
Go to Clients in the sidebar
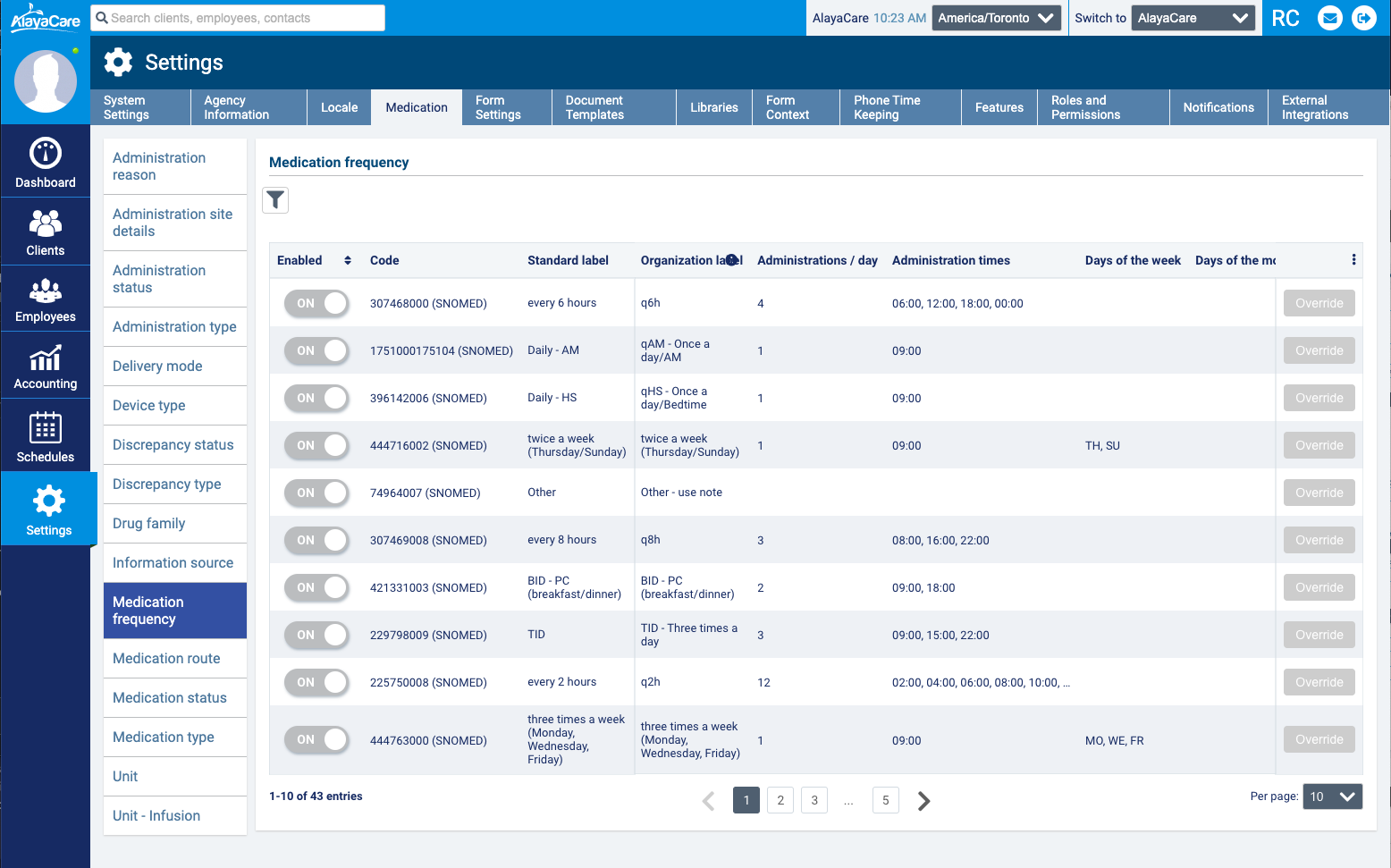[46, 232]
